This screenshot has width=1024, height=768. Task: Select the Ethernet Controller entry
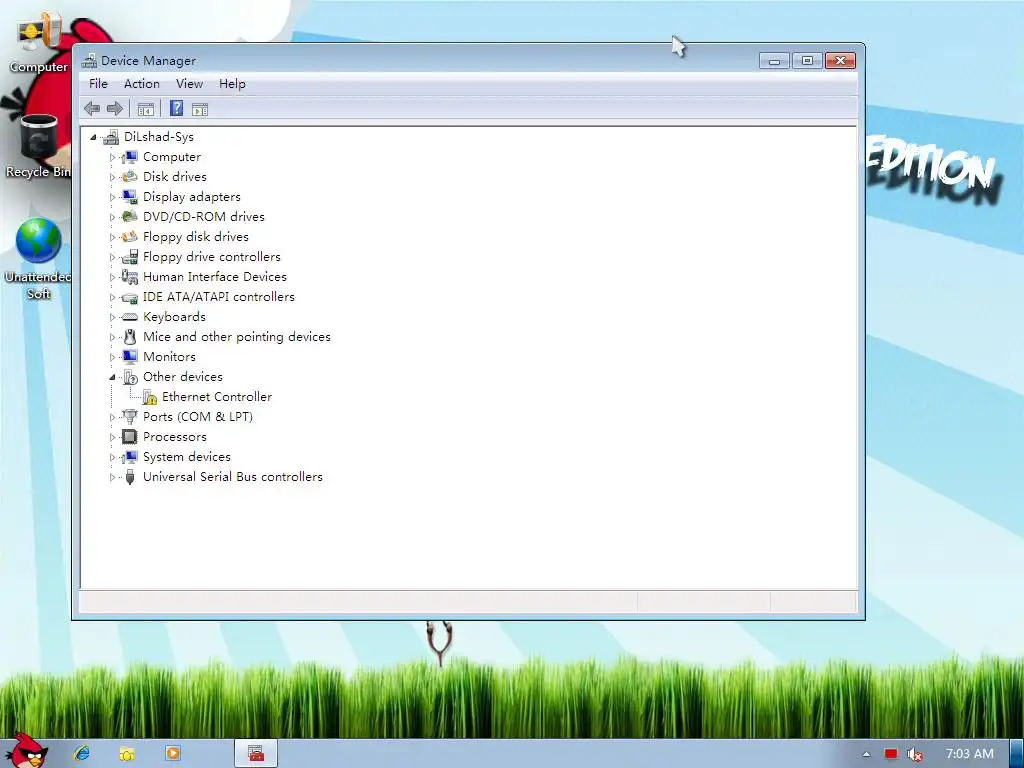pyautogui.click(x=217, y=396)
